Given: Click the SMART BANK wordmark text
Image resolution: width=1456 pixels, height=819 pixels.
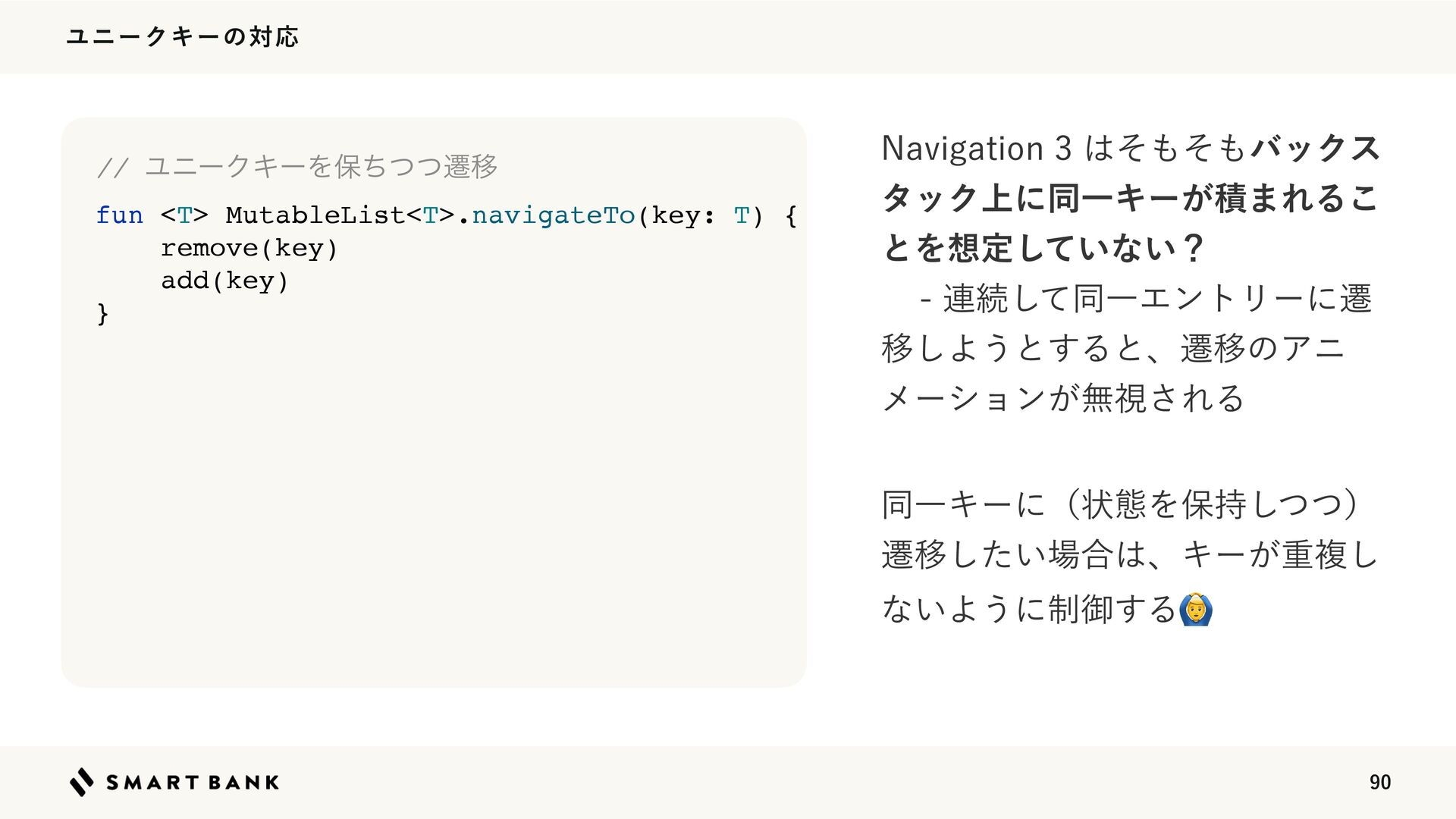Looking at the screenshot, I should [193, 783].
